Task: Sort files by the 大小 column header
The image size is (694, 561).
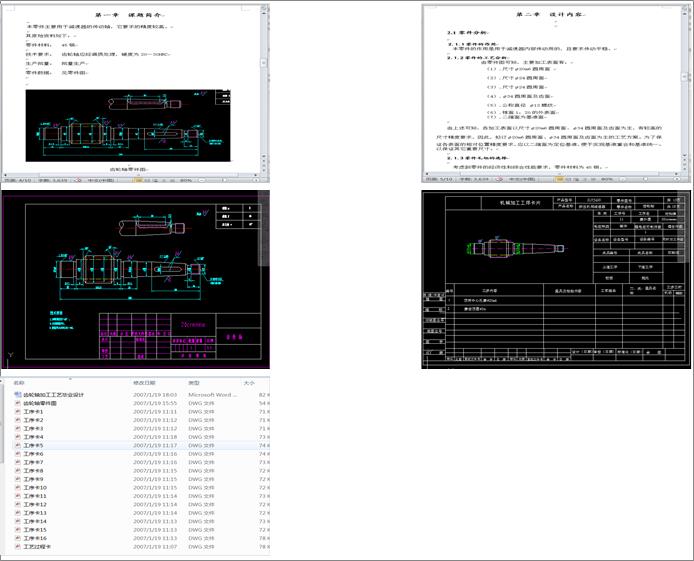Action: coord(249,383)
